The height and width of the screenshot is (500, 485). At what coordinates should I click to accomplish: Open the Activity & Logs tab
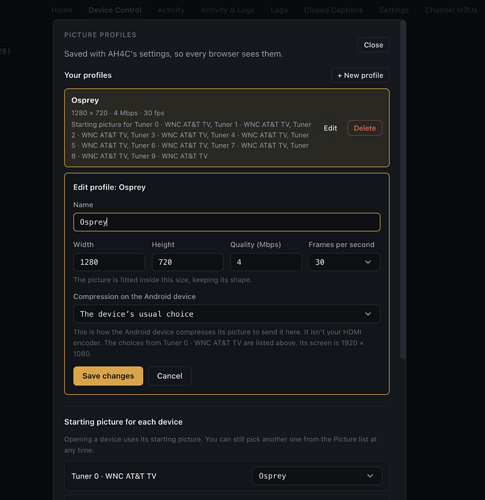pos(227,10)
